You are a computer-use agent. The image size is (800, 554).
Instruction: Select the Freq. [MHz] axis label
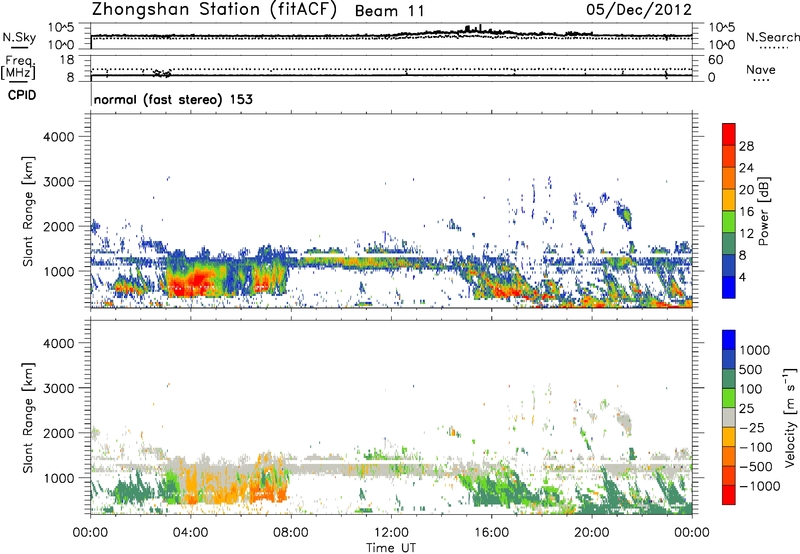pos(19,68)
